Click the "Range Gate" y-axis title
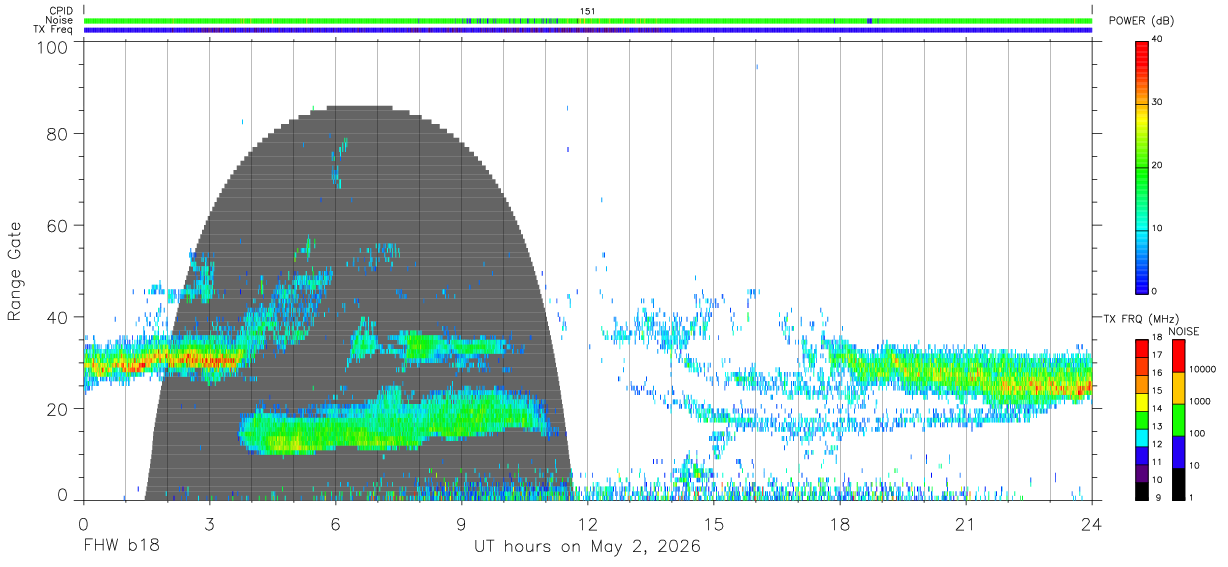Viewport: 1228px width, 567px height. (x=15, y=271)
